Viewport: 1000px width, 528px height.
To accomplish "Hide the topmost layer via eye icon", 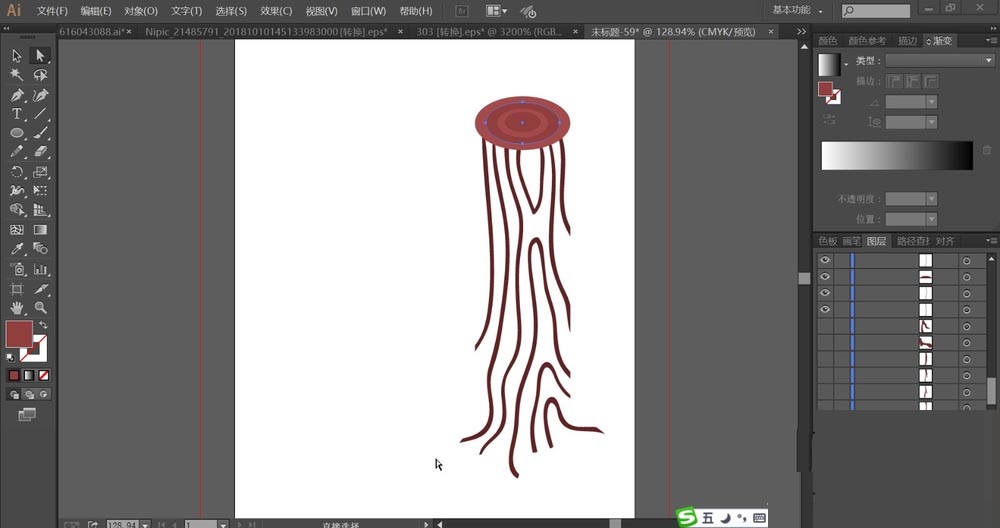I will click(x=825, y=260).
